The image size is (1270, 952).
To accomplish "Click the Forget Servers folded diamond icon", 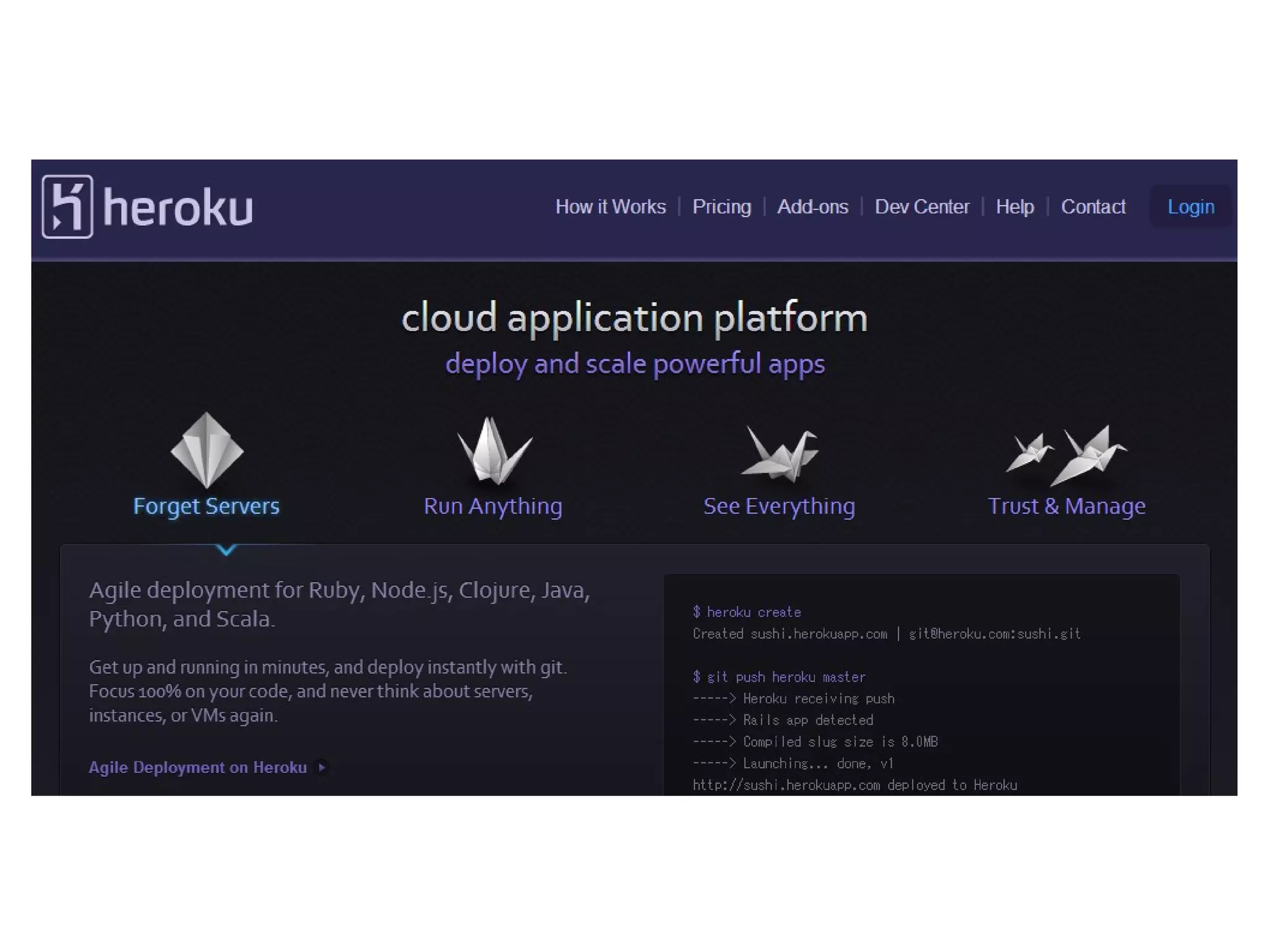I will (206, 451).
